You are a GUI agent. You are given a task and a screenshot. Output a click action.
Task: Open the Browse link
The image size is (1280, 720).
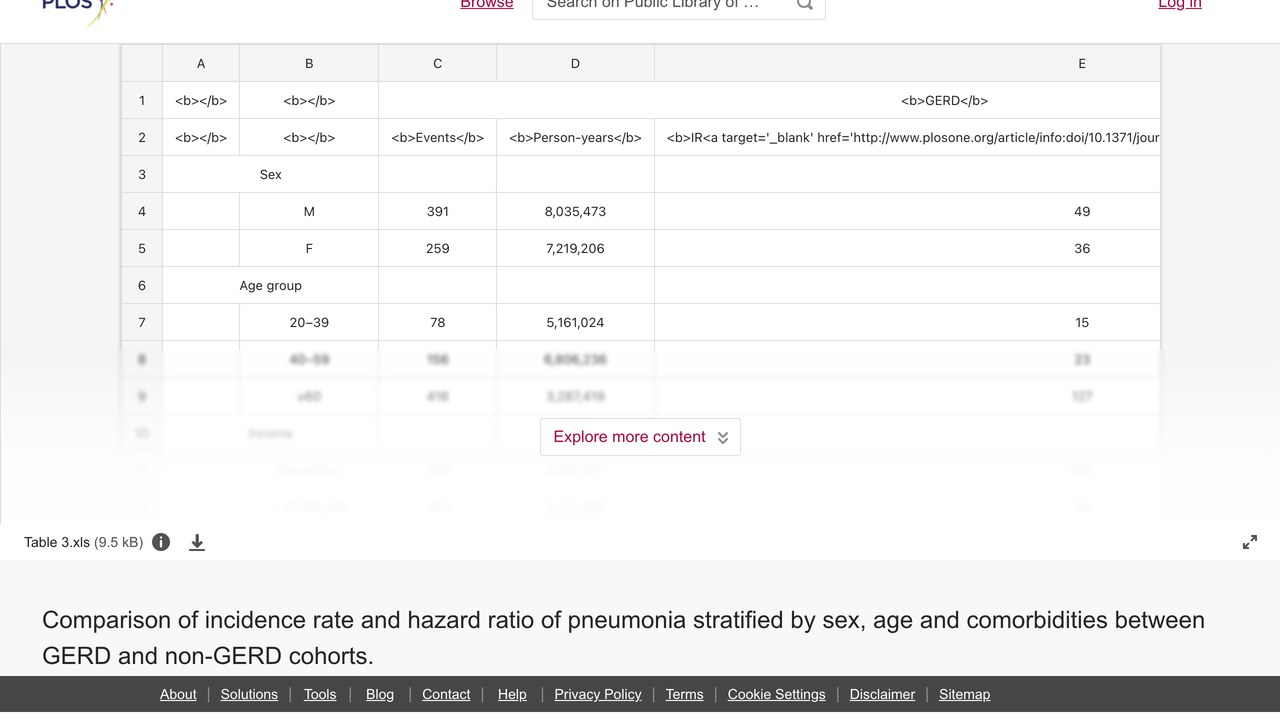click(x=487, y=5)
